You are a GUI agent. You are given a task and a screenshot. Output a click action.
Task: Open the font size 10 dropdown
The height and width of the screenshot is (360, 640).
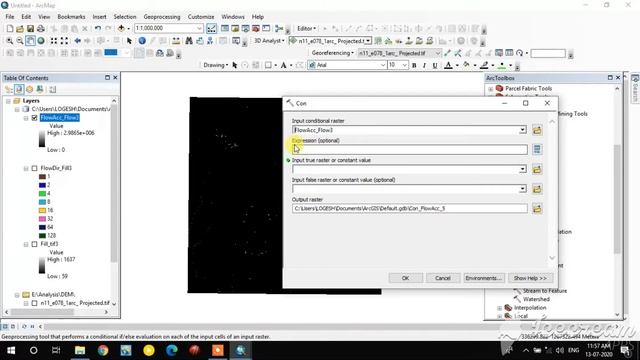click(x=404, y=65)
